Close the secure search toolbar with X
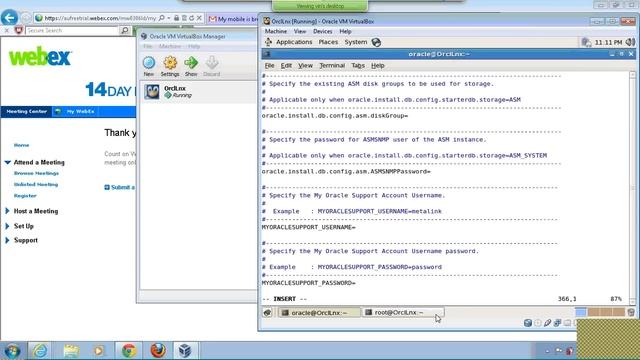The image size is (640, 360). click(x=7, y=31)
